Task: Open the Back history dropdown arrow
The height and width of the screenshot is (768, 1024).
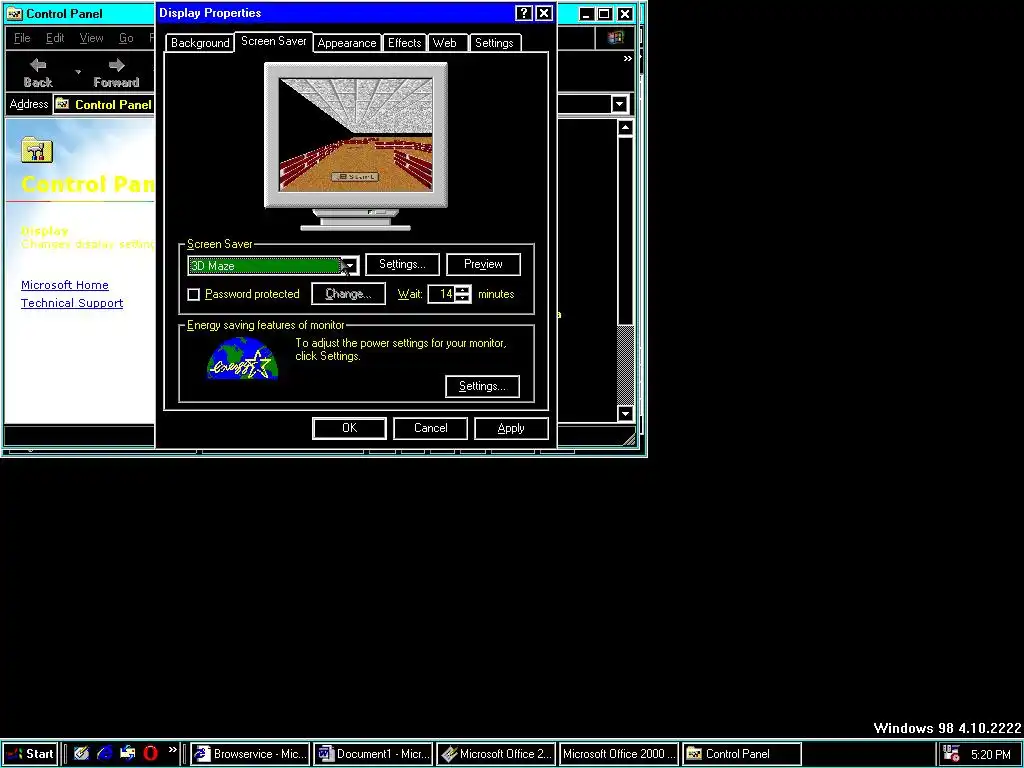Action: point(78,72)
